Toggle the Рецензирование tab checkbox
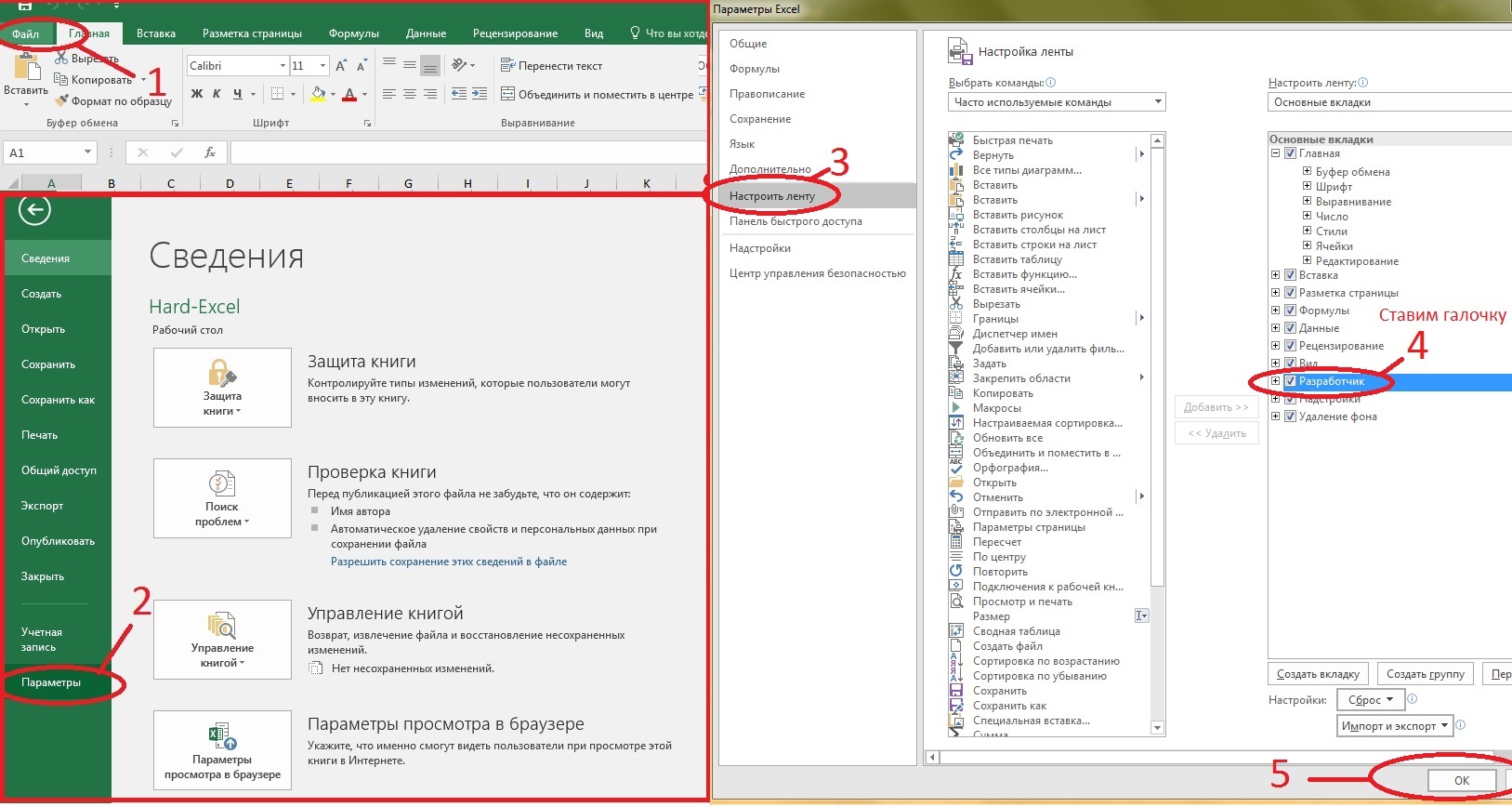The width and height of the screenshot is (1512, 807). (x=1290, y=346)
